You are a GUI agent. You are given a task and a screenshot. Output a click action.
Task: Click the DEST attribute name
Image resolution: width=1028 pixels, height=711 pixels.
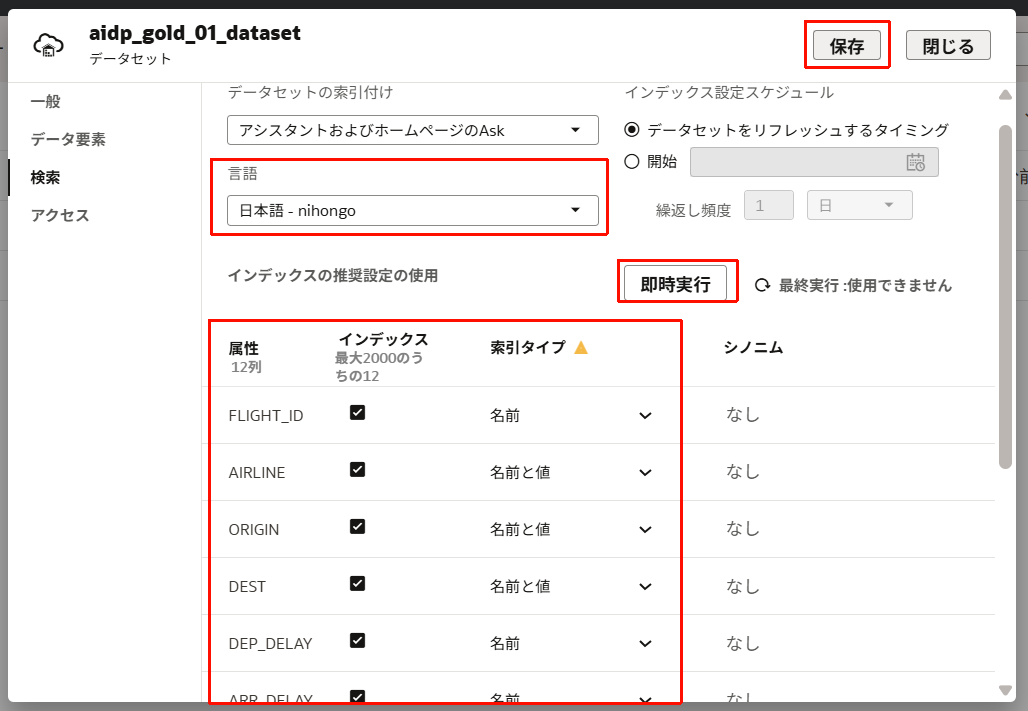pyautogui.click(x=247, y=587)
